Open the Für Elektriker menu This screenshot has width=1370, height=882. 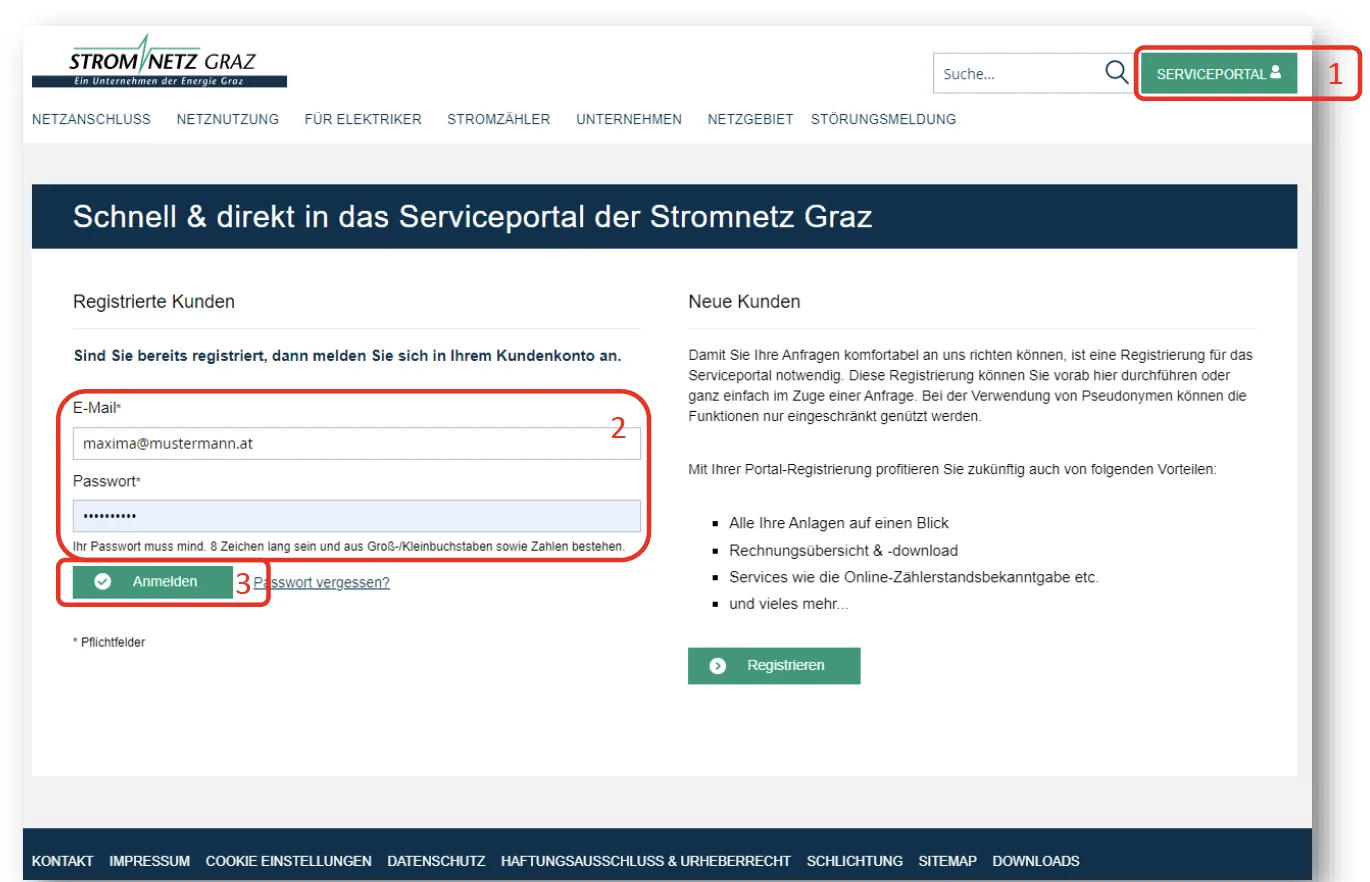point(363,119)
